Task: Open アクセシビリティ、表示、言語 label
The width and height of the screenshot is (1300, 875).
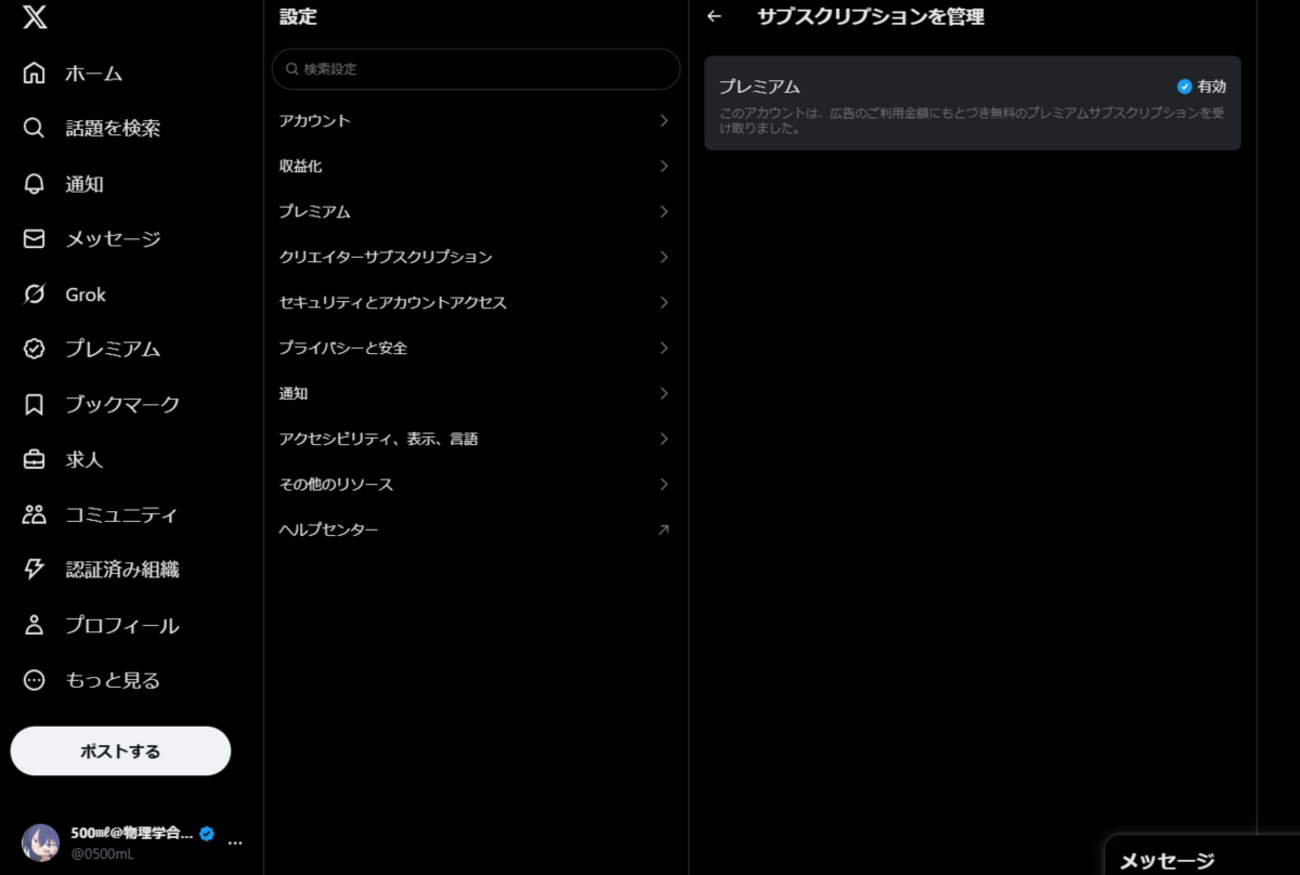Action: pos(379,439)
